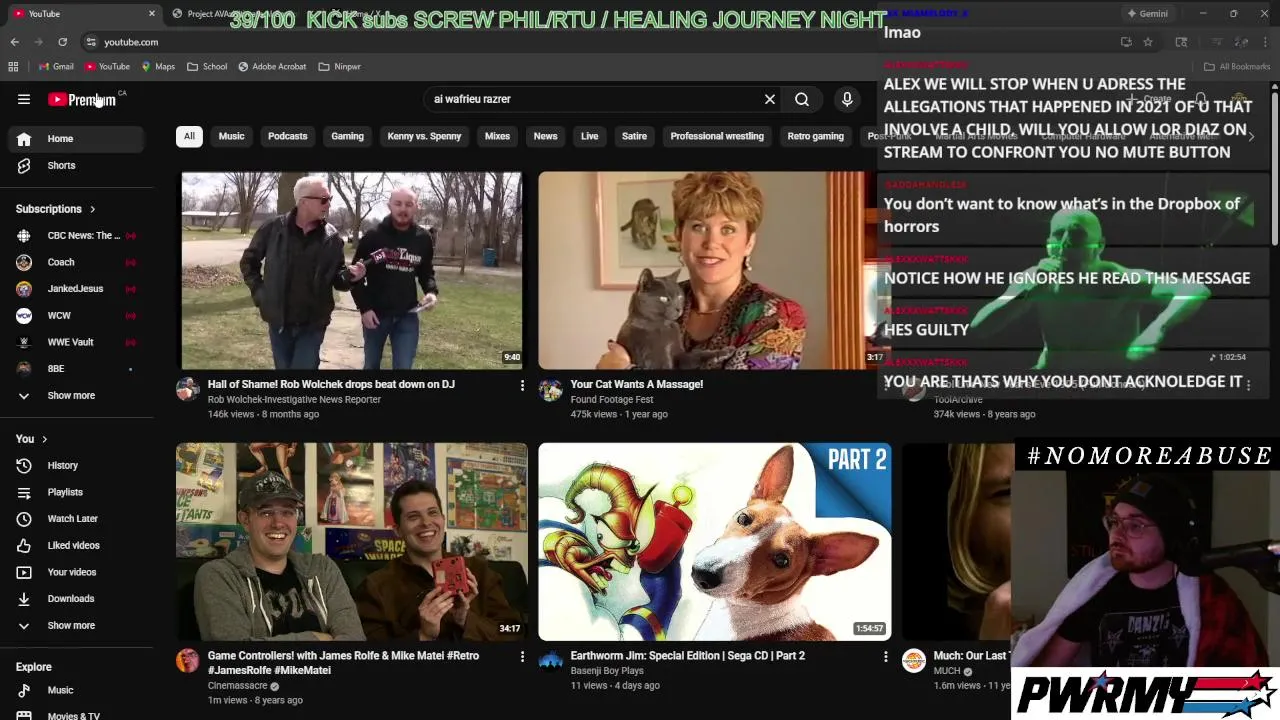Open the All Bookmarks folder
Image resolution: width=1280 pixels, height=720 pixels.
[x=1237, y=66]
